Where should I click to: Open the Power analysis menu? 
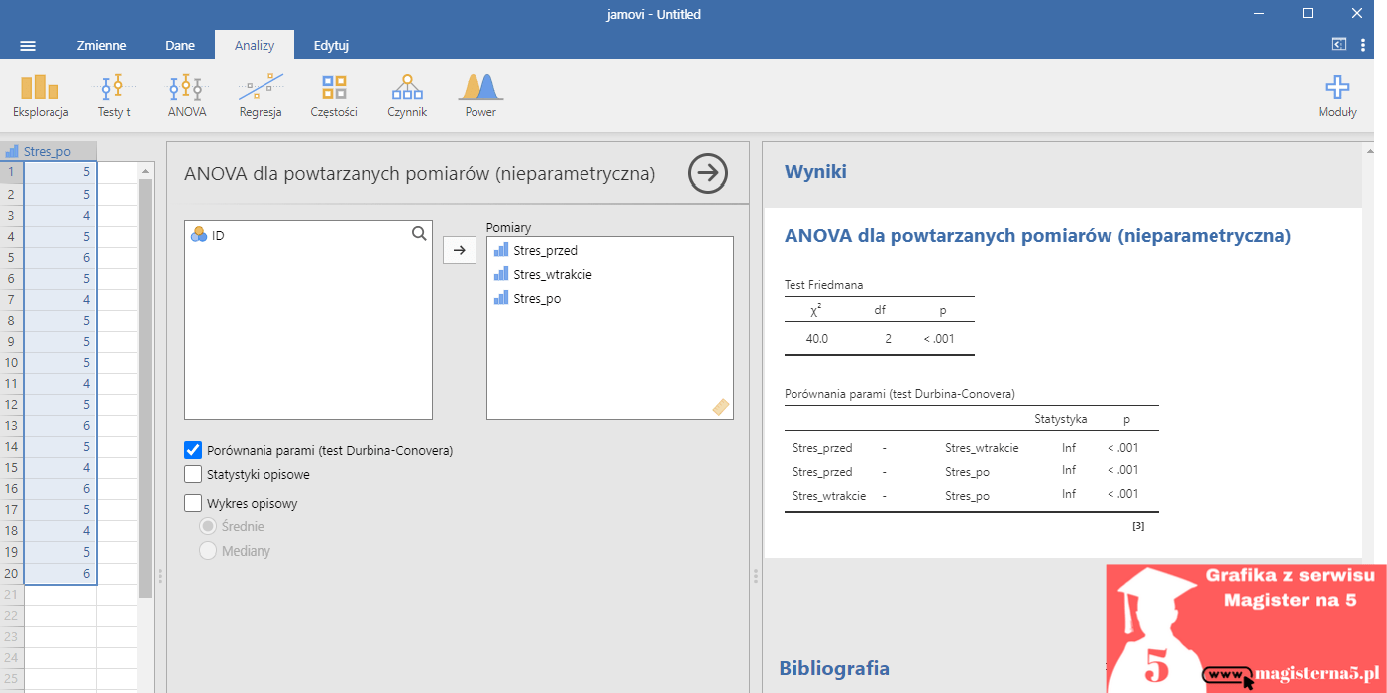point(480,96)
